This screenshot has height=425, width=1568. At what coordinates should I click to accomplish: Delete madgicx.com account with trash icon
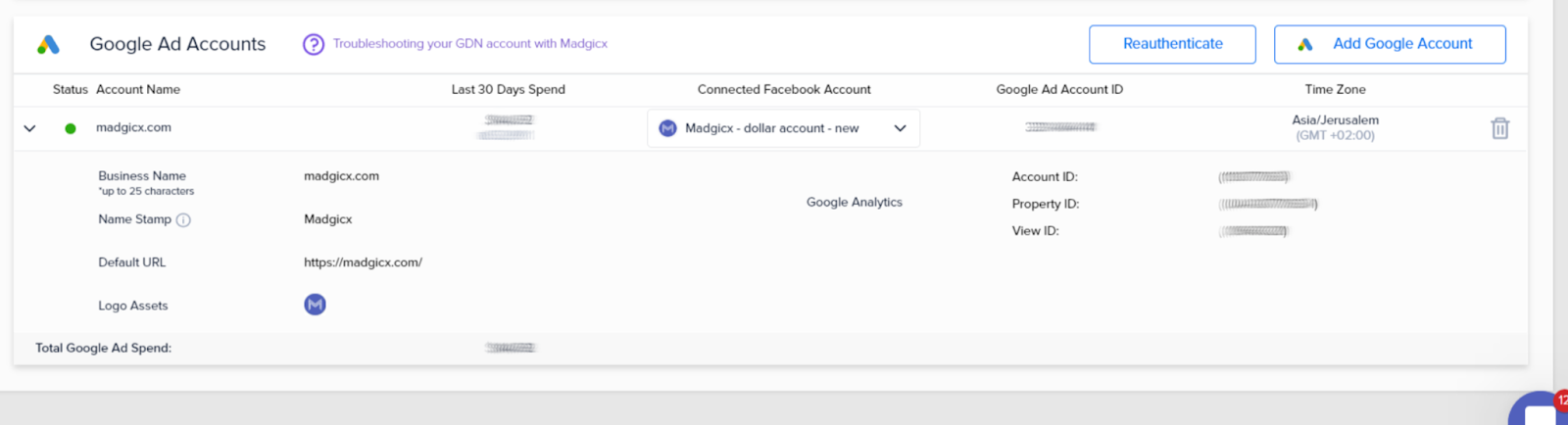(1499, 128)
